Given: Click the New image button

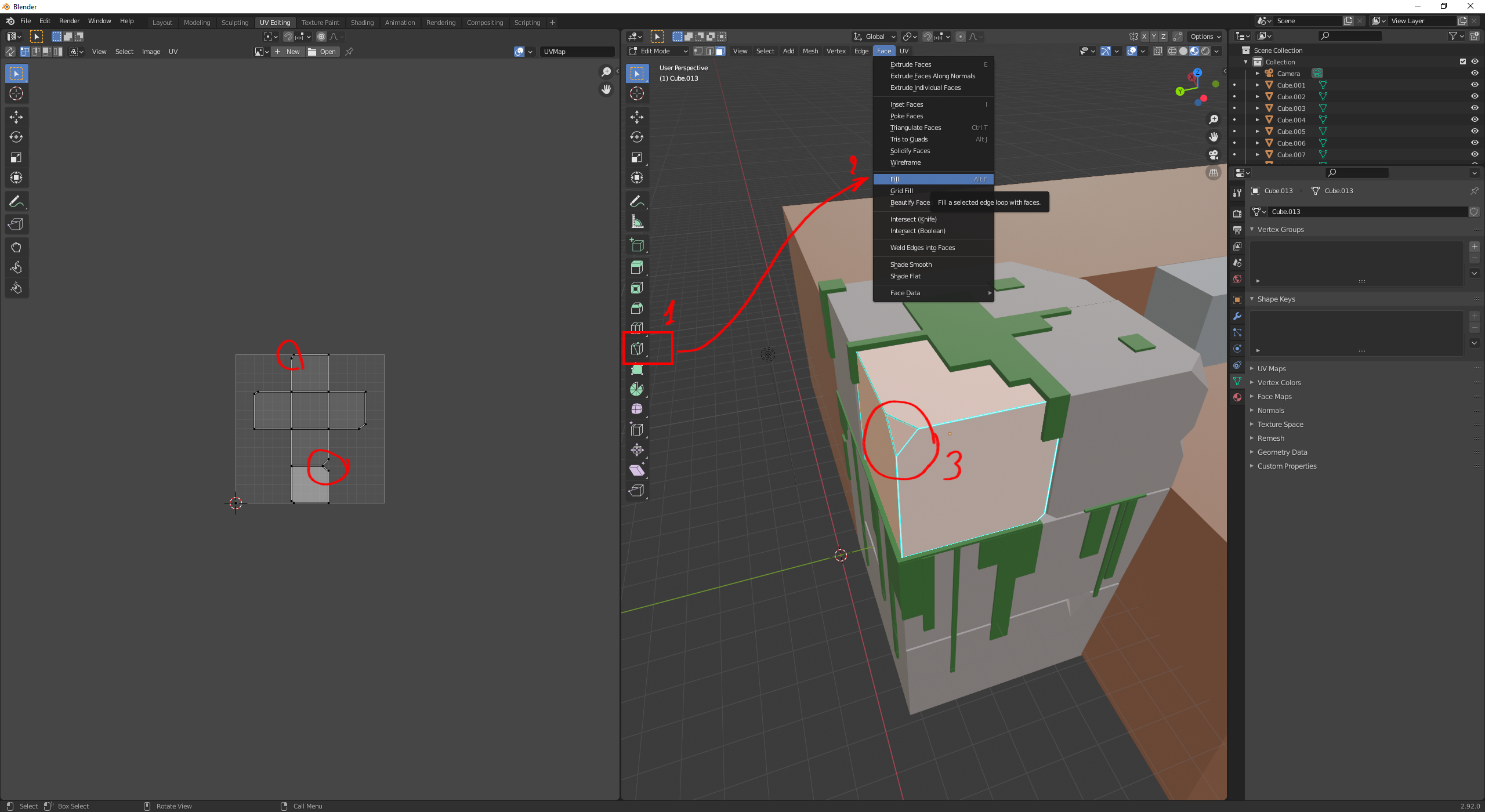Looking at the screenshot, I should tap(288, 52).
